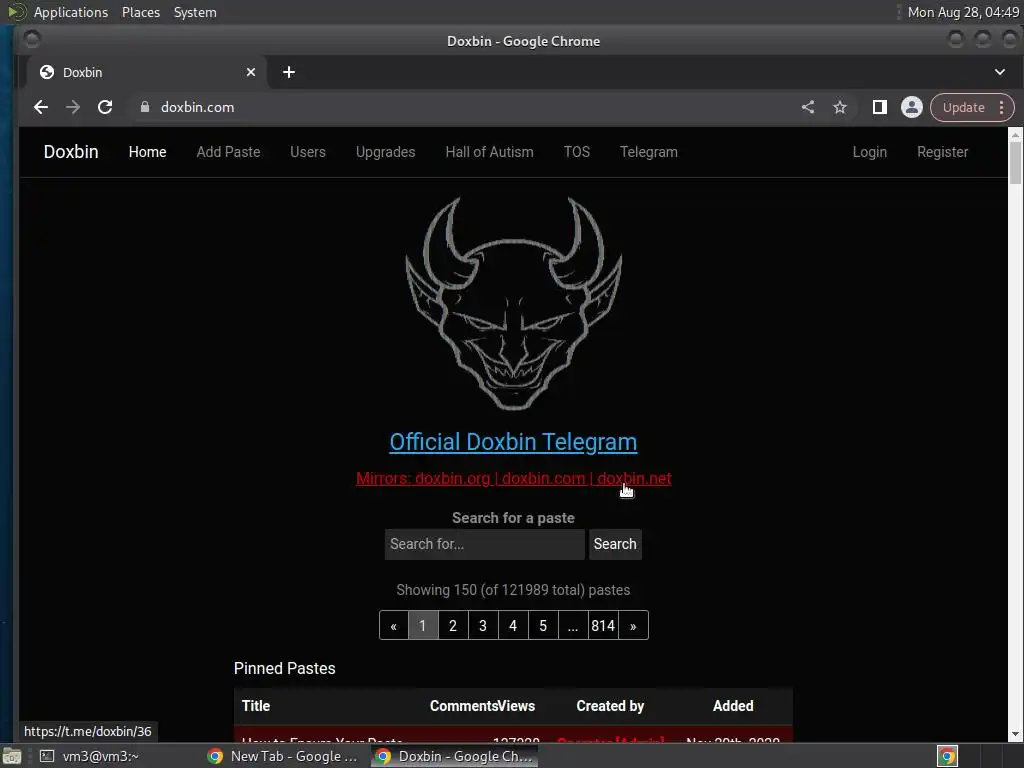Open the Upgrades nav item

coord(385,152)
